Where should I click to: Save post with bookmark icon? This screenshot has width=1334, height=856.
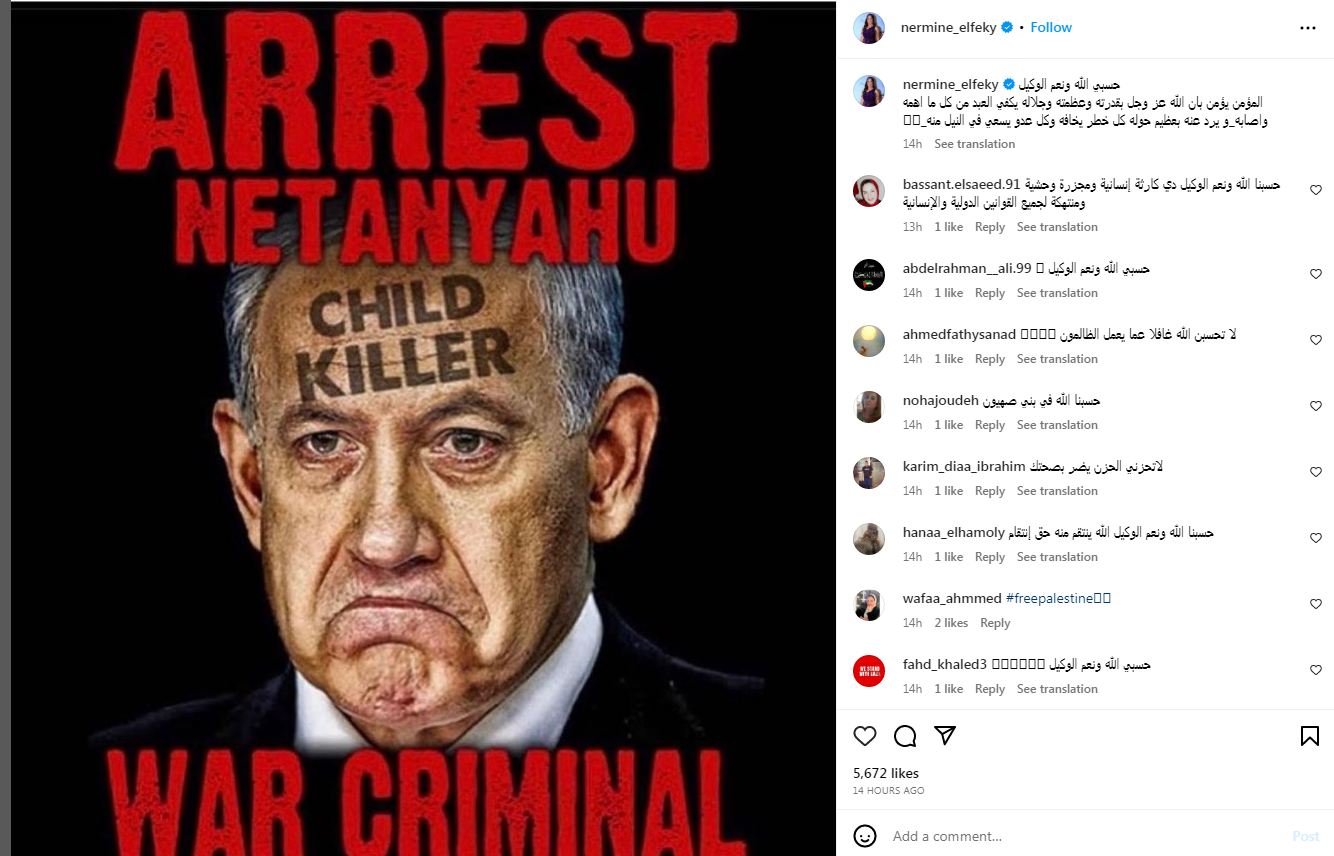click(x=1309, y=736)
